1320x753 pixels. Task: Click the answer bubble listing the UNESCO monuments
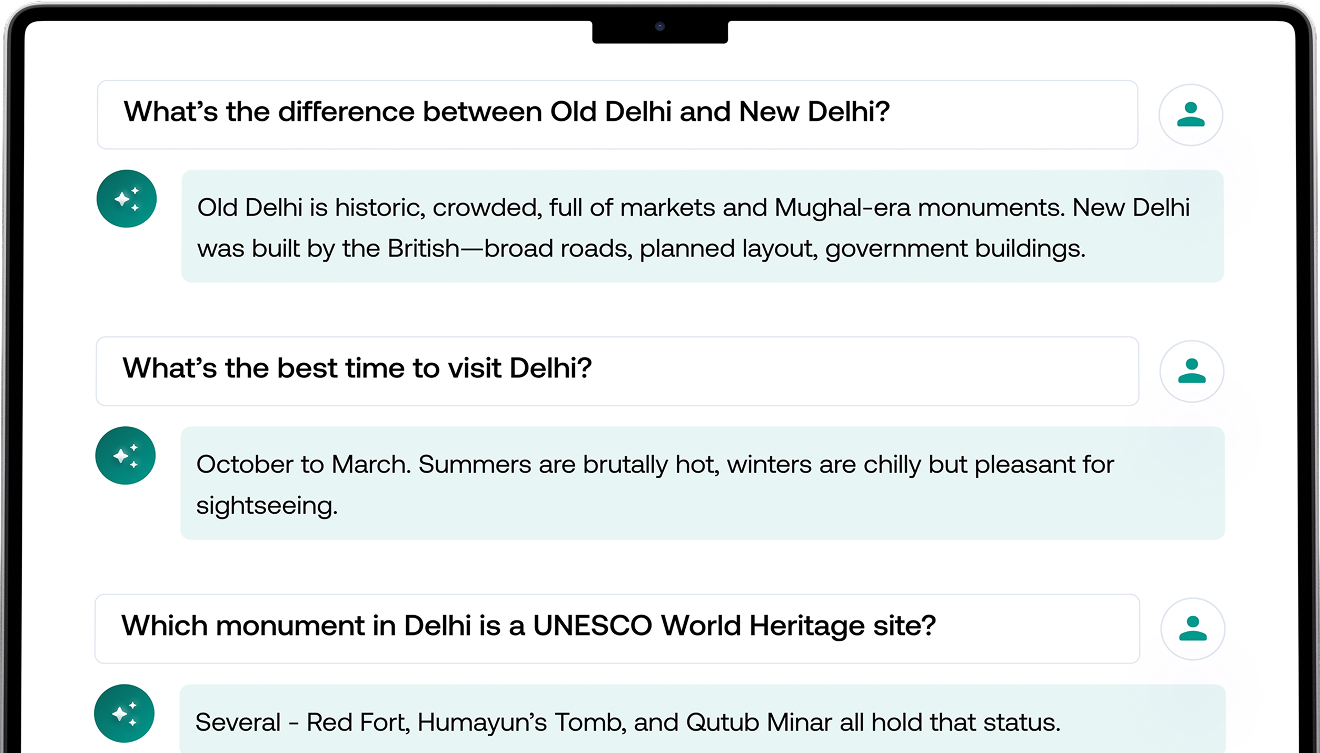click(702, 719)
